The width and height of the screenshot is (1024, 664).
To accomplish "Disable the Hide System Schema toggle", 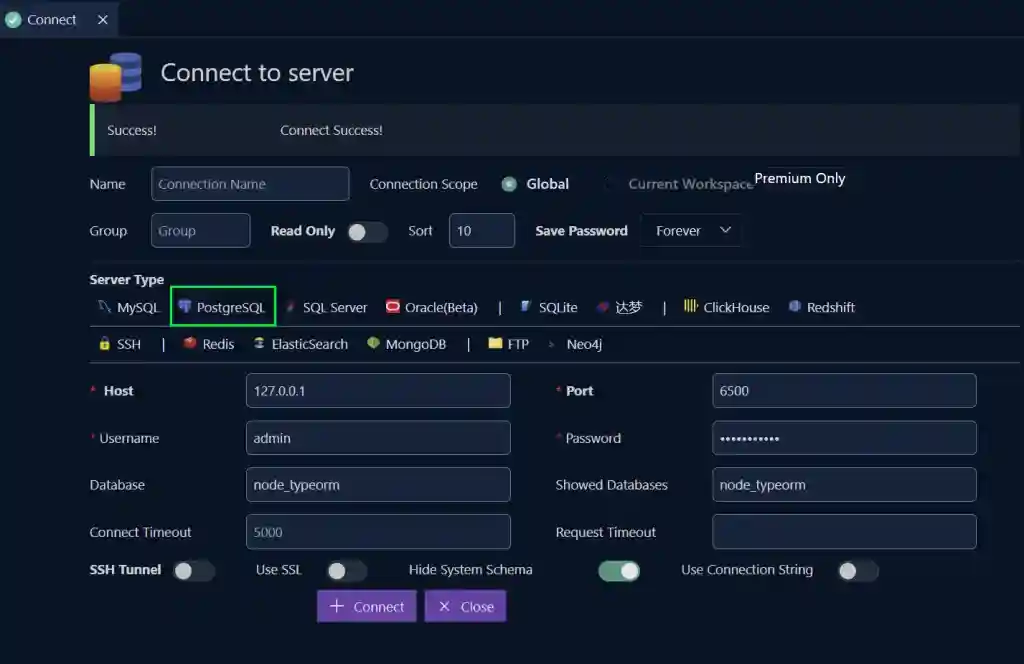I will 620,570.
